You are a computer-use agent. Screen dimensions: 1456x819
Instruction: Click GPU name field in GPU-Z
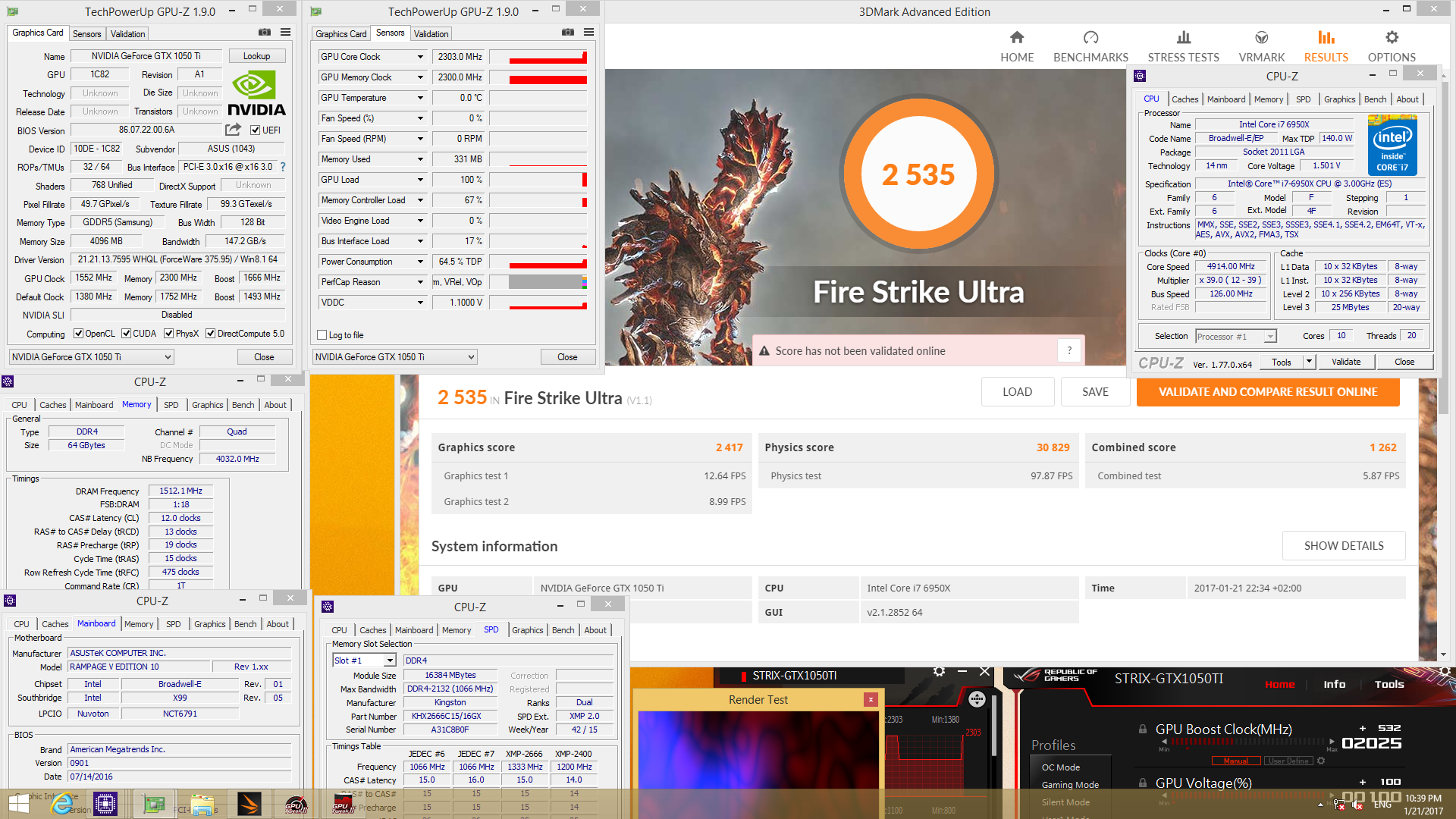click(146, 56)
